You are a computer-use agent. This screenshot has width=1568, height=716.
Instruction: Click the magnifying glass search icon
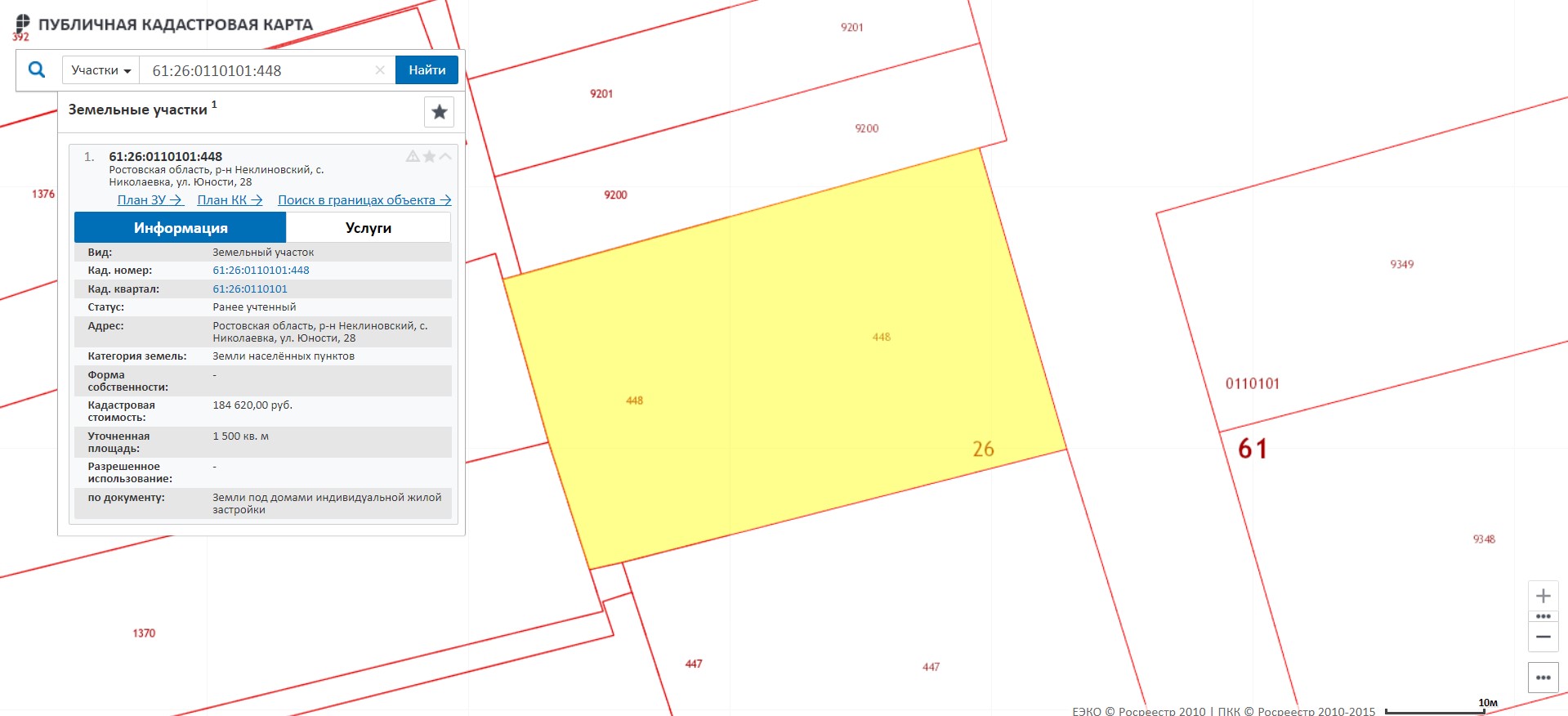[x=37, y=69]
